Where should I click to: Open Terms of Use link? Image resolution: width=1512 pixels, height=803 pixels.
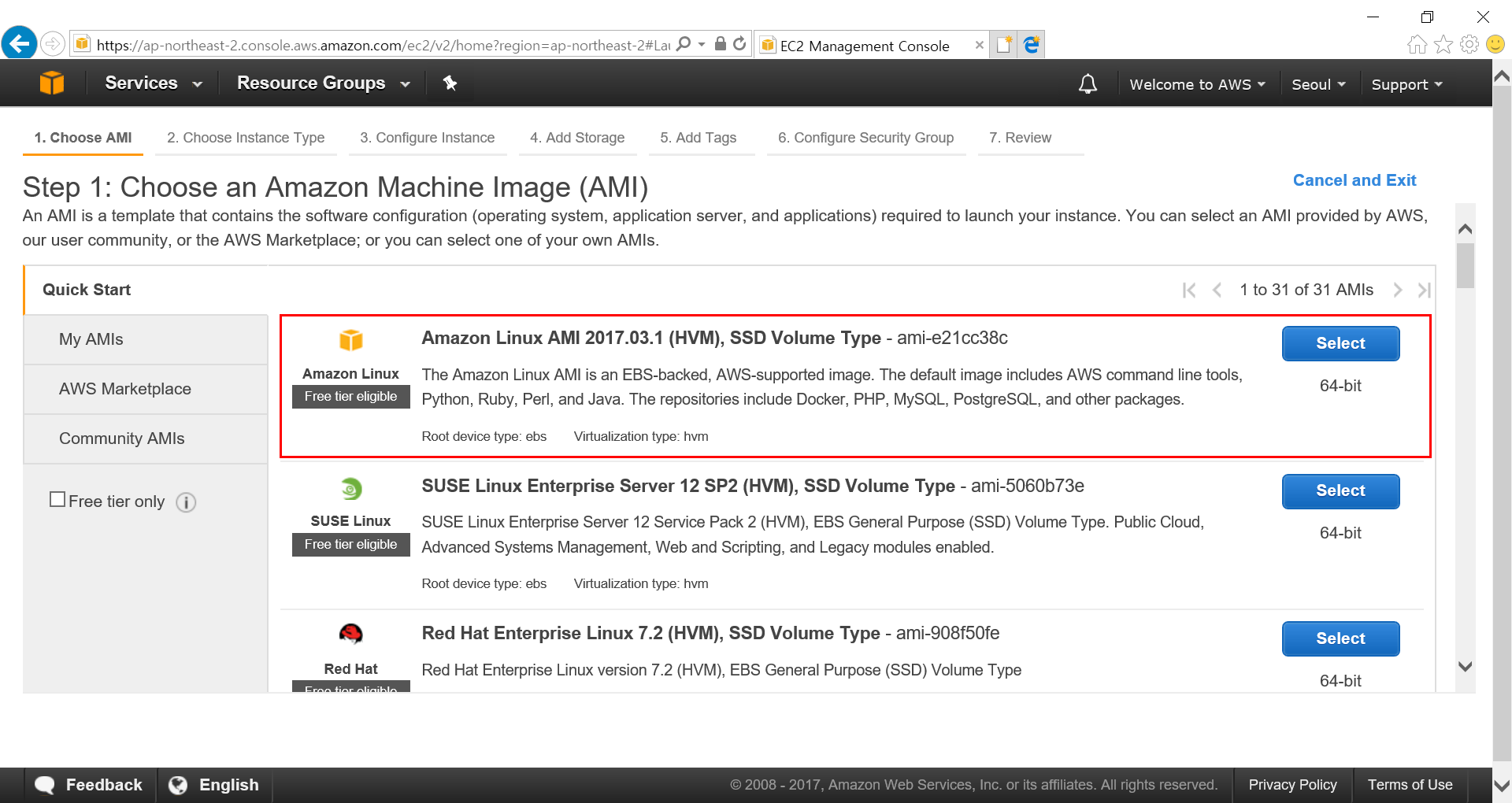[x=1410, y=785]
